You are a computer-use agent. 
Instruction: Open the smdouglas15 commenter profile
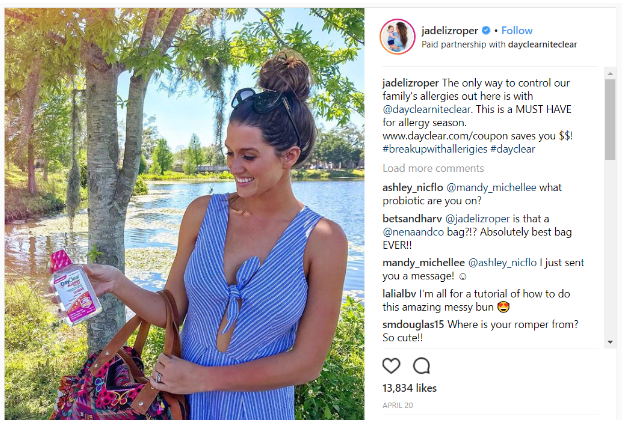(x=413, y=324)
